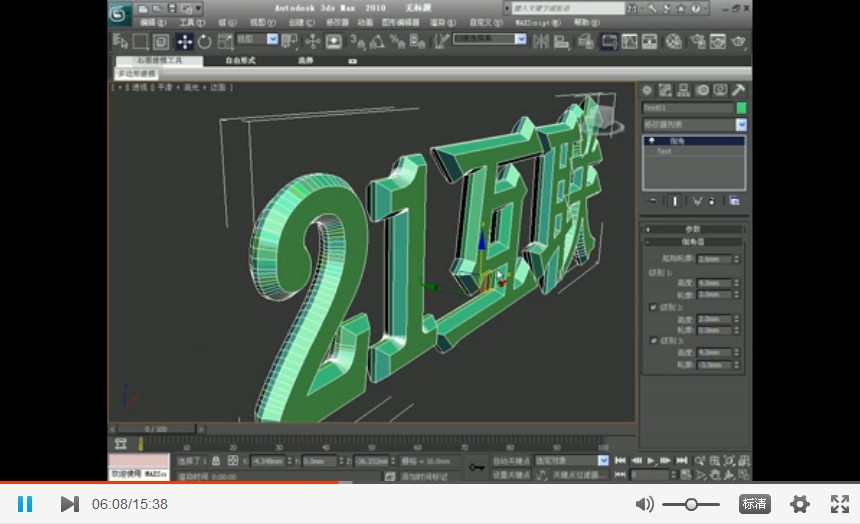Select the 倒角 (Bevel) modifier in stack
Image resolution: width=860 pixels, height=524 pixels.
tap(694, 141)
